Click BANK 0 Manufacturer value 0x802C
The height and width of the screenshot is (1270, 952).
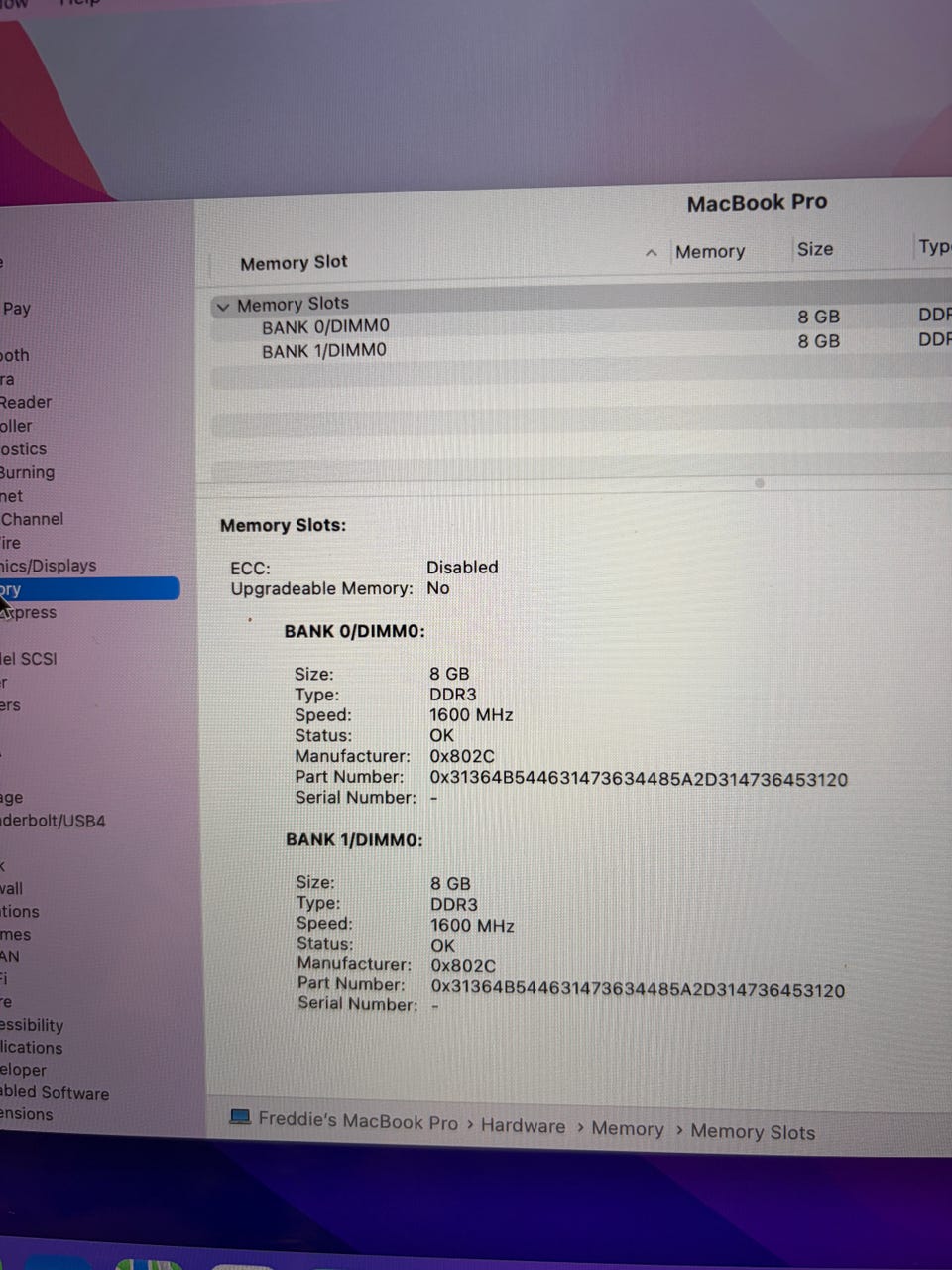point(462,756)
